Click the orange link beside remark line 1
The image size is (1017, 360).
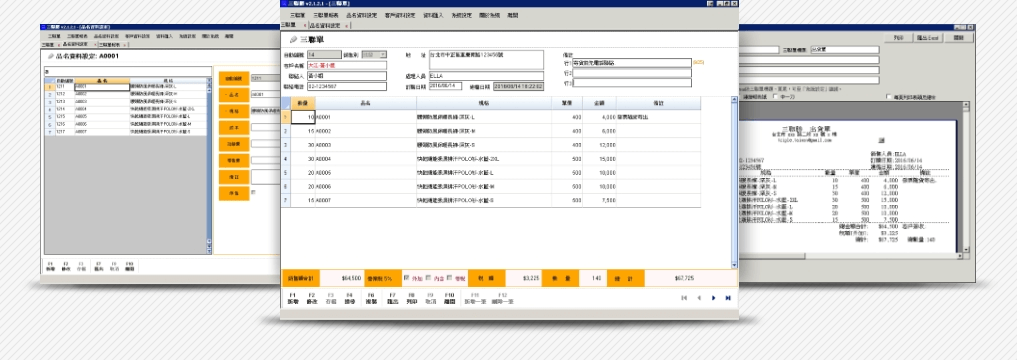tap(698, 62)
